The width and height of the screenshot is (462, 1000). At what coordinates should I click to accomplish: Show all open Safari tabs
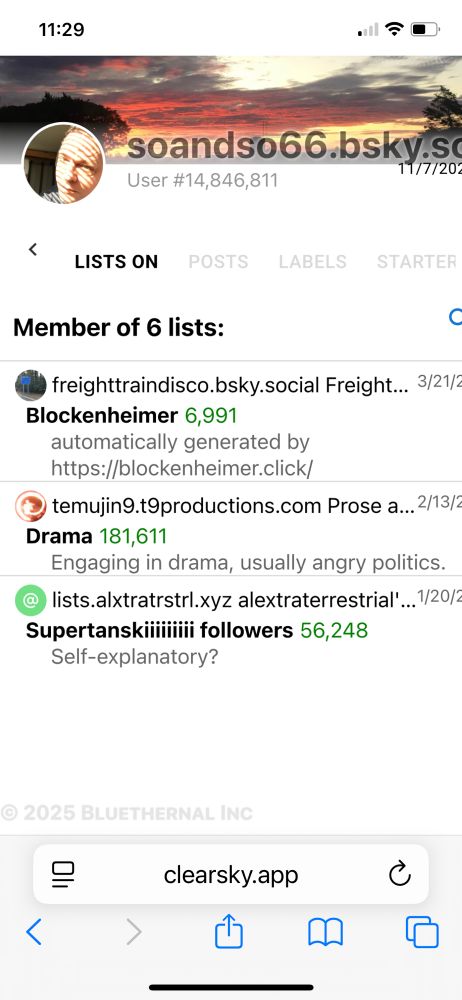(x=422, y=932)
